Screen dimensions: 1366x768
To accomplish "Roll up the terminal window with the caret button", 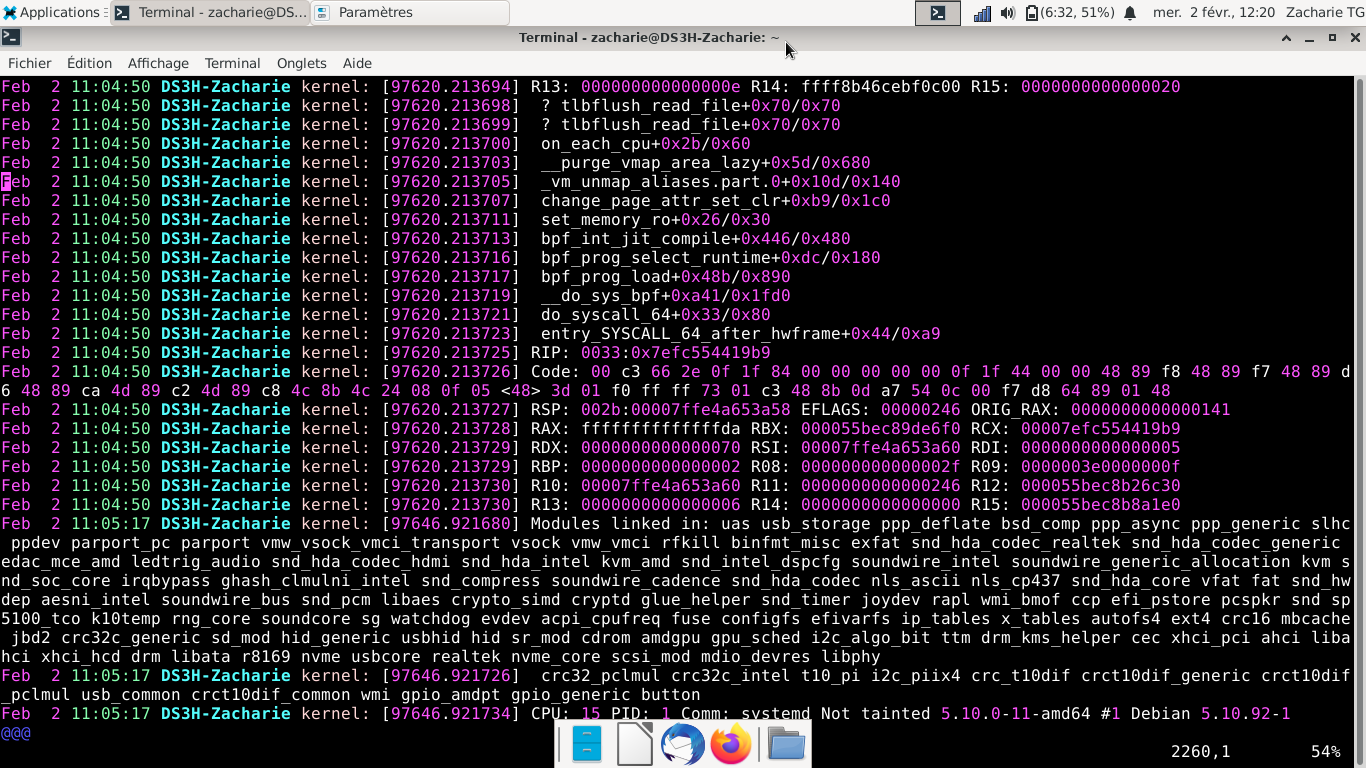I will point(1287,38).
